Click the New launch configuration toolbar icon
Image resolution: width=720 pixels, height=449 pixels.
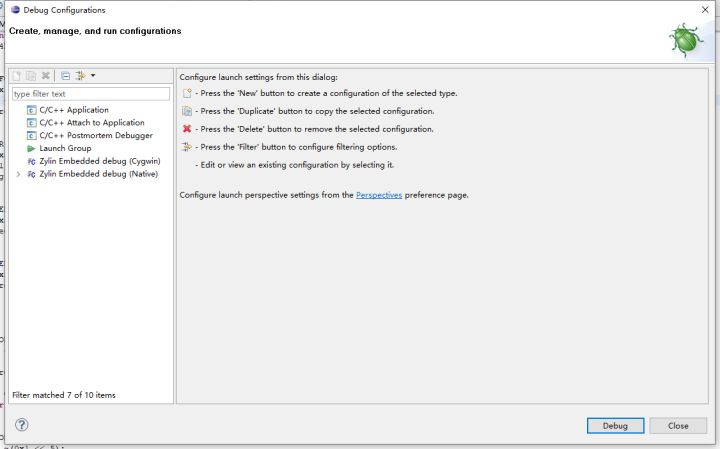pyautogui.click(x=16, y=76)
